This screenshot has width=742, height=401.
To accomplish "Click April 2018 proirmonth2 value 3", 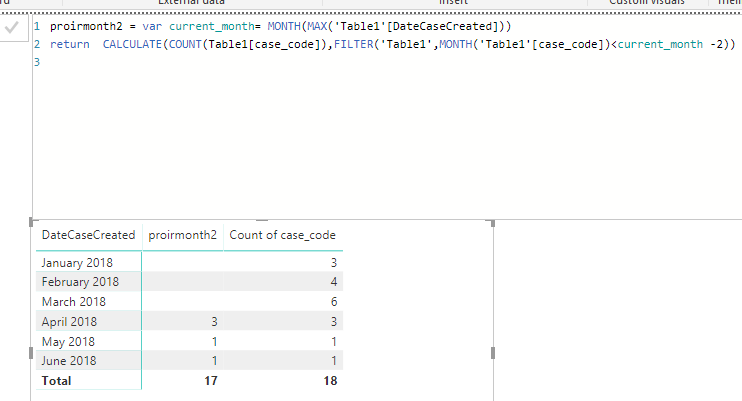I will tap(214, 321).
